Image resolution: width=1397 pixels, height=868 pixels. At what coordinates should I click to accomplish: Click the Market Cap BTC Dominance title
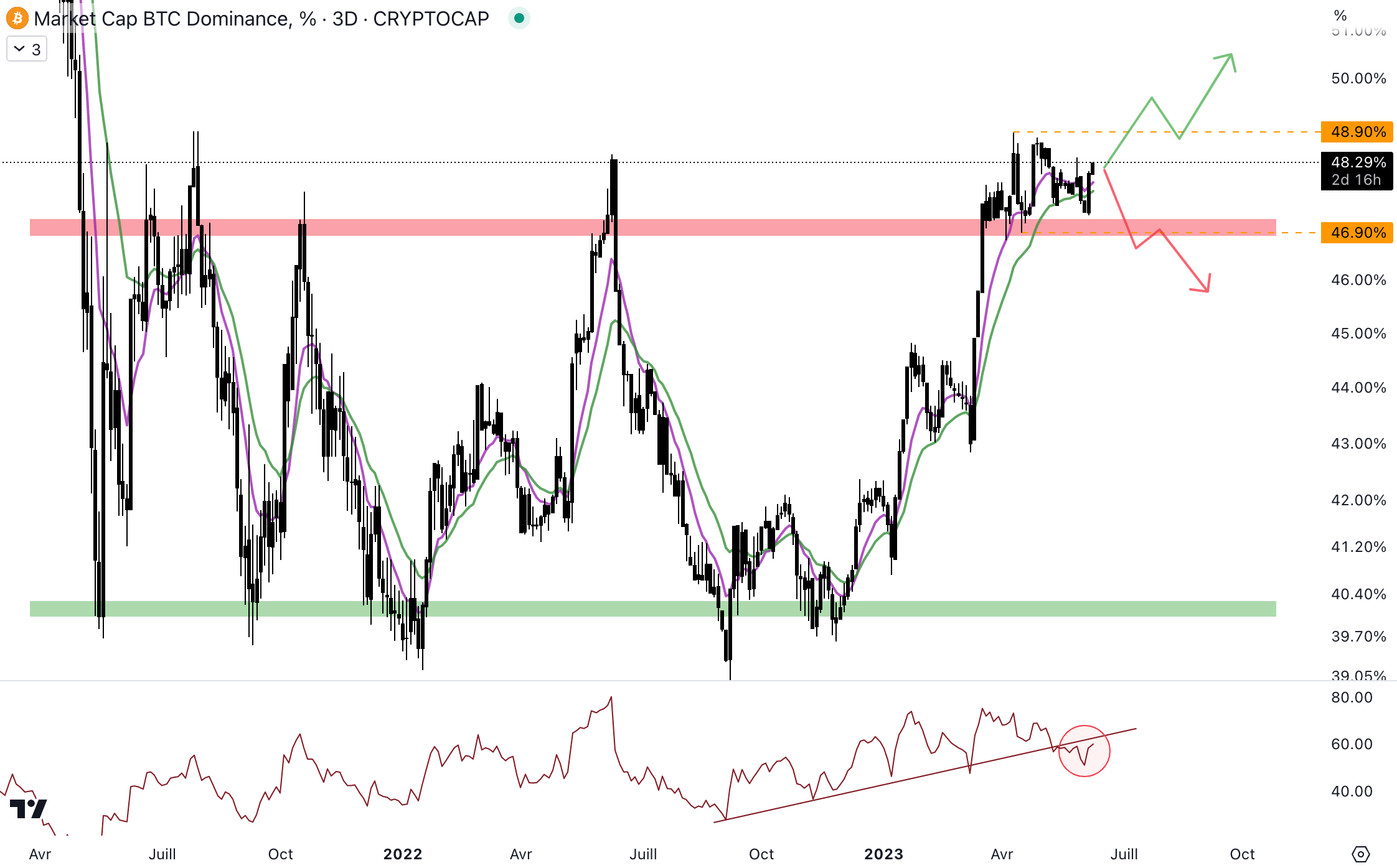pos(161,19)
